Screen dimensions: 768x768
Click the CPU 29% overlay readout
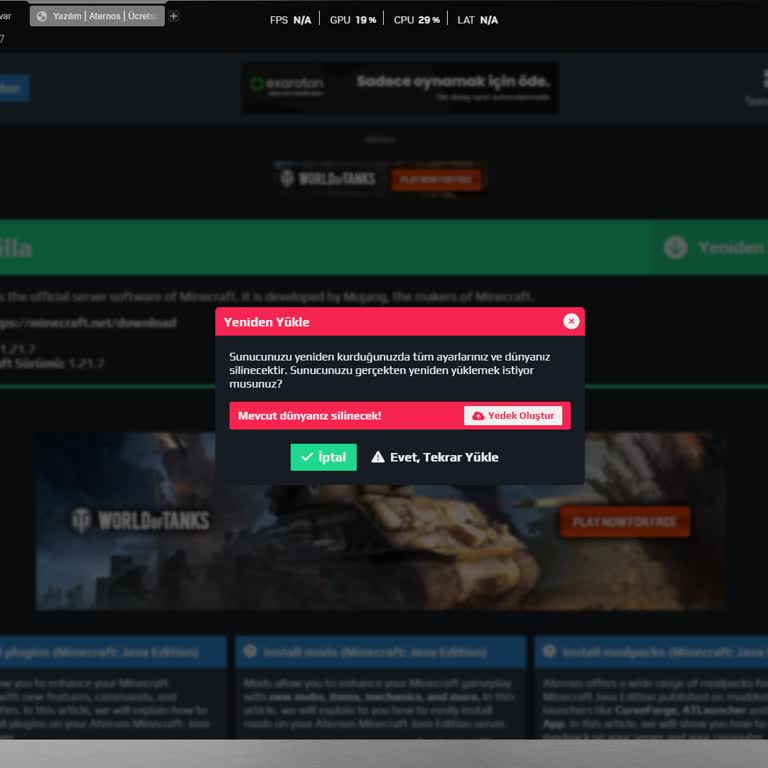417,20
